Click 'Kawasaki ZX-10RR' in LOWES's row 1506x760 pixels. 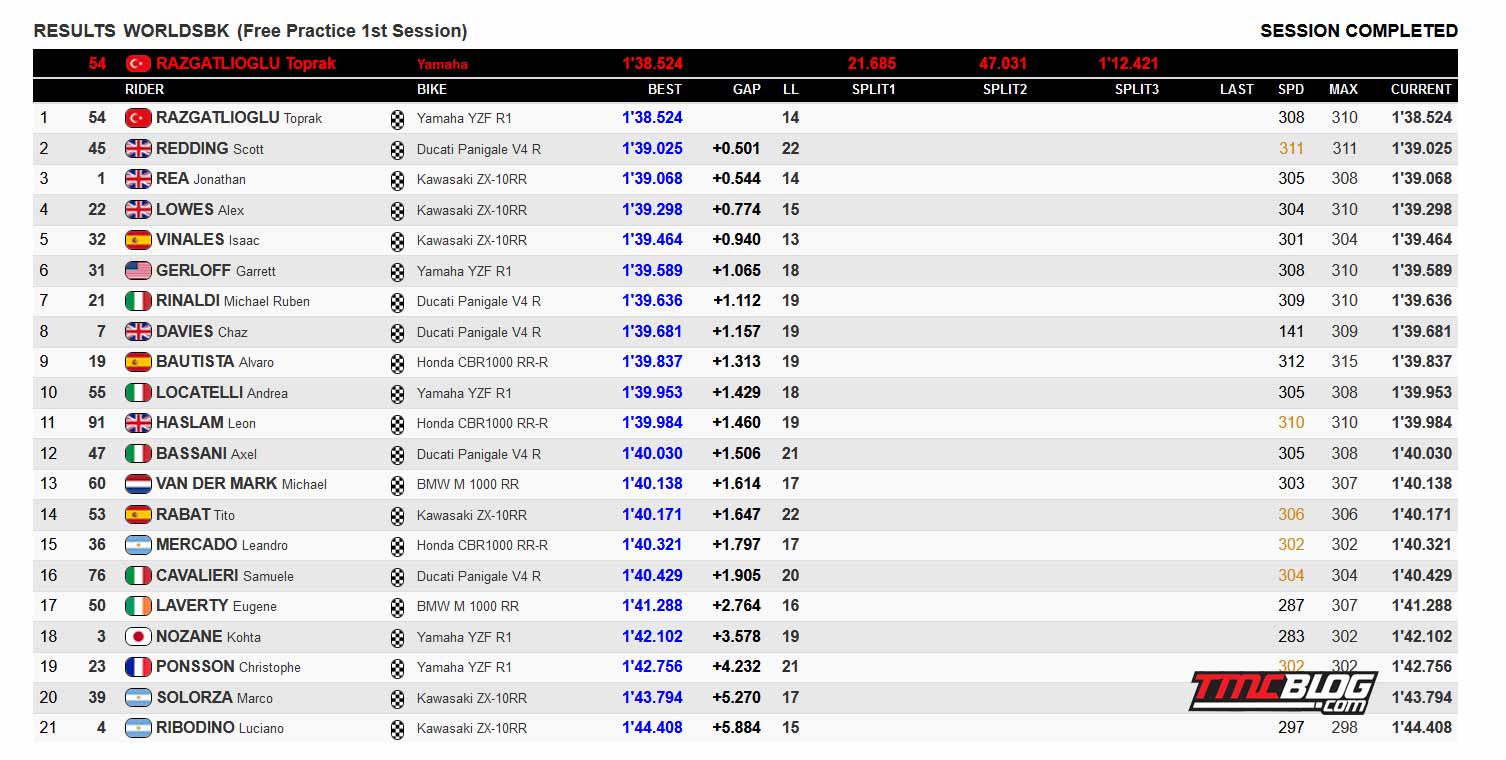[x=472, y=210]
